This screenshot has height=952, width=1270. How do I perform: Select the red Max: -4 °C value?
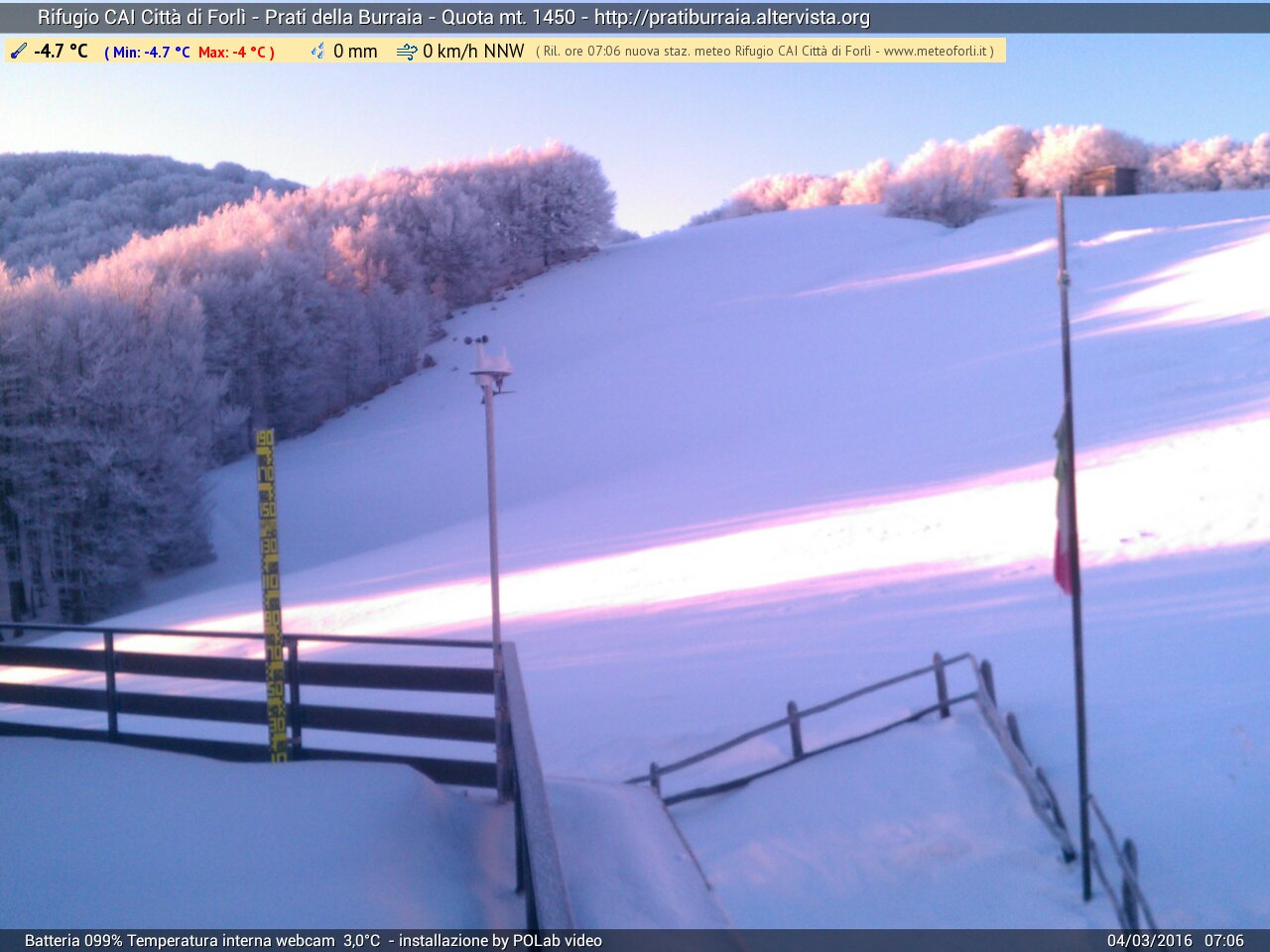point(234,52)
